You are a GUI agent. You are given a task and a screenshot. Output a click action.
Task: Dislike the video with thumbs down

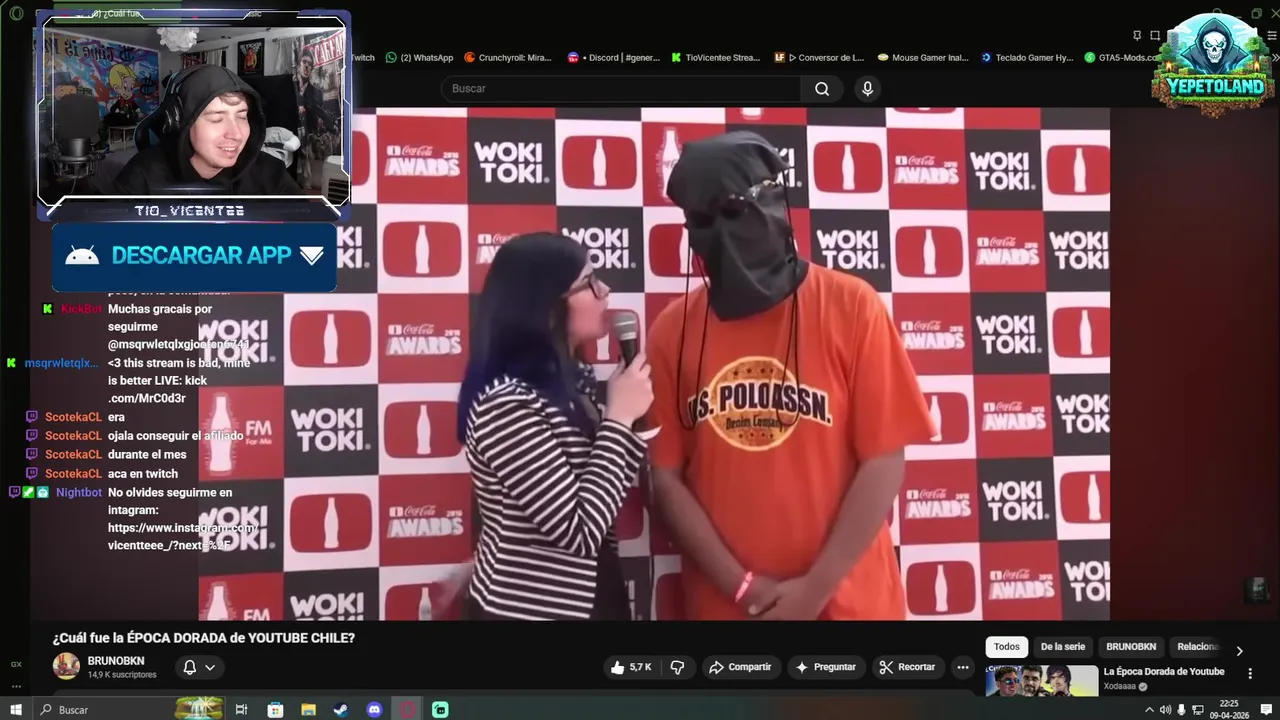[677, 667]
